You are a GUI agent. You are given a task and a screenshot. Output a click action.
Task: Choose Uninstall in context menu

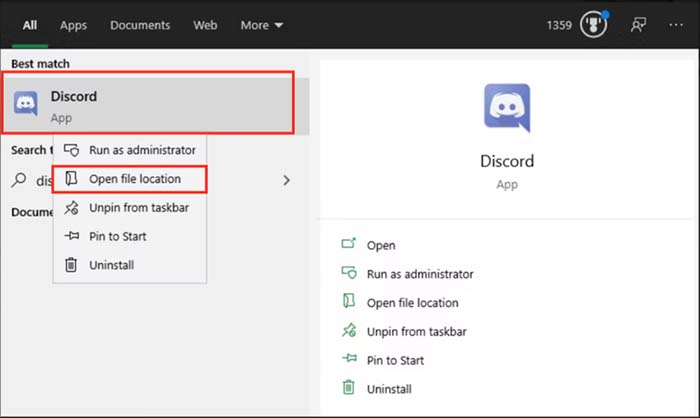click(x=130, y=265)
